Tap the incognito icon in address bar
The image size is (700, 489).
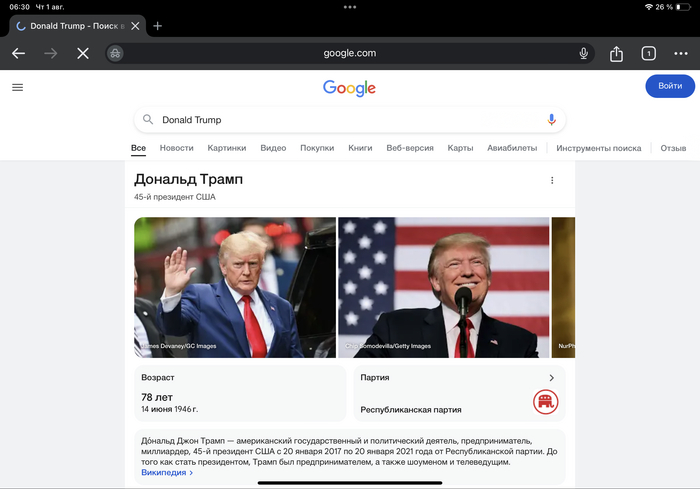pyautogui.click(x=115, y=54)
